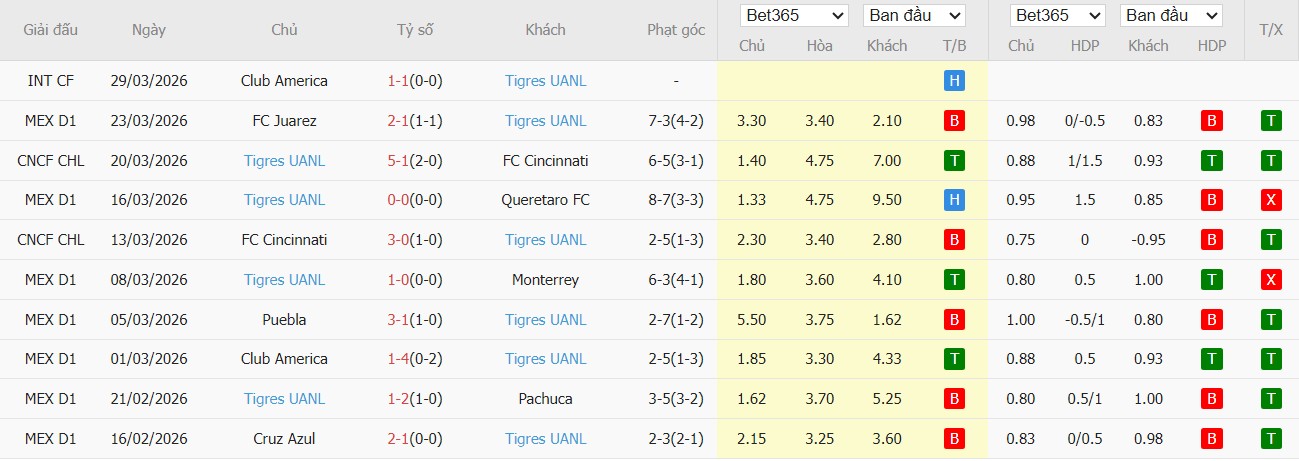Click red X badge in Queretaro FC row
The image size is (1299, 461).
1271,200
